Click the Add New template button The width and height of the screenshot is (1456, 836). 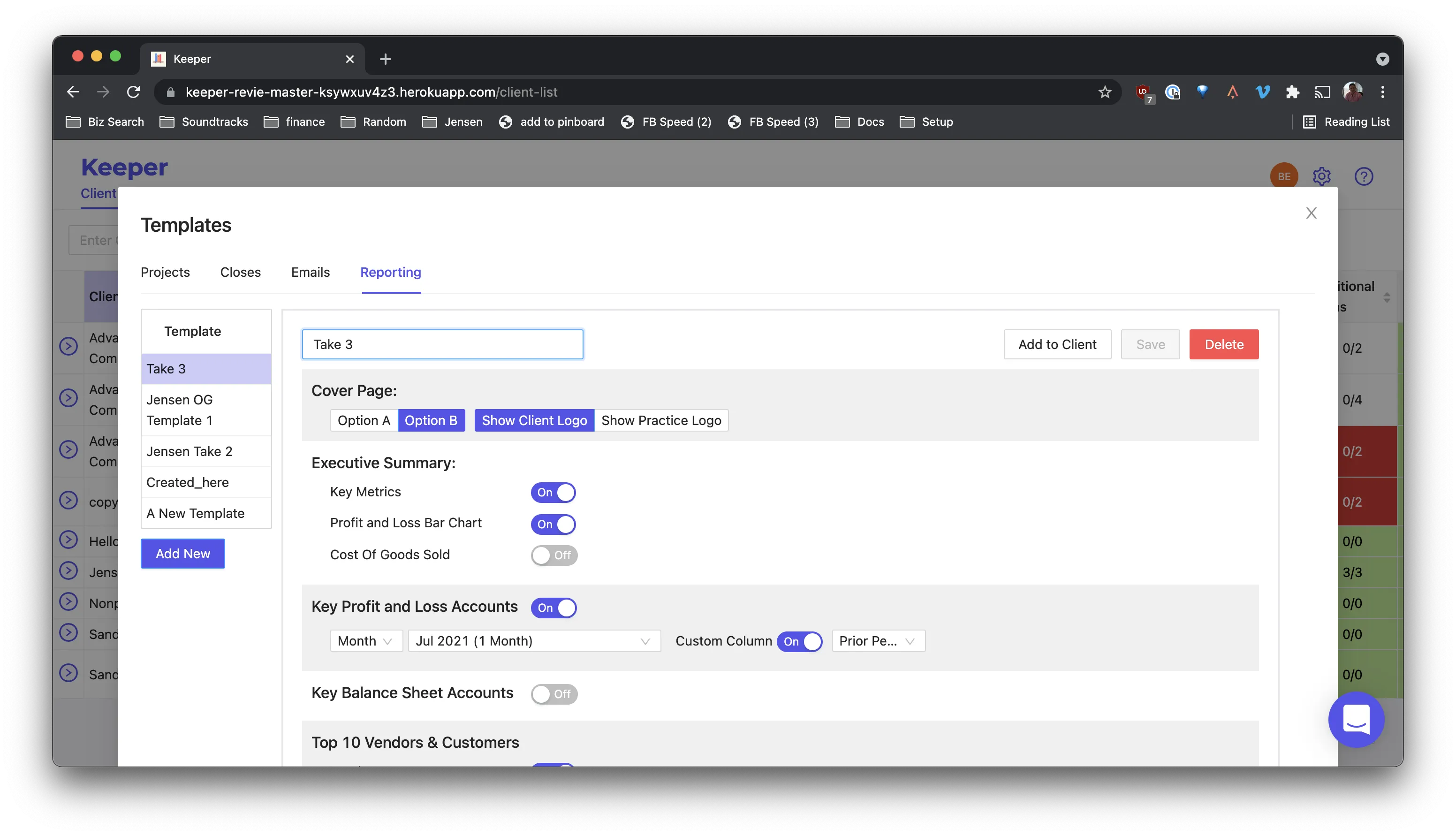pos(182,553)
